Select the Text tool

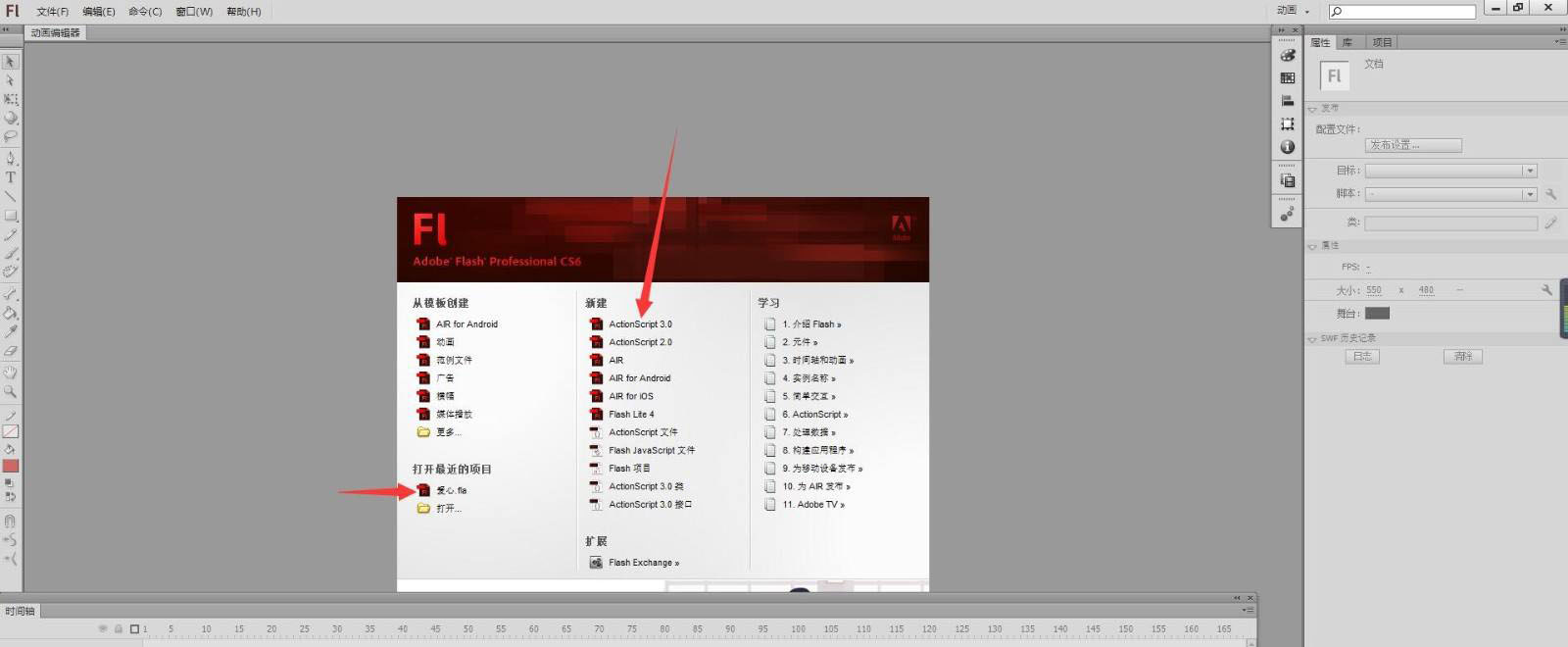[10, 177]
